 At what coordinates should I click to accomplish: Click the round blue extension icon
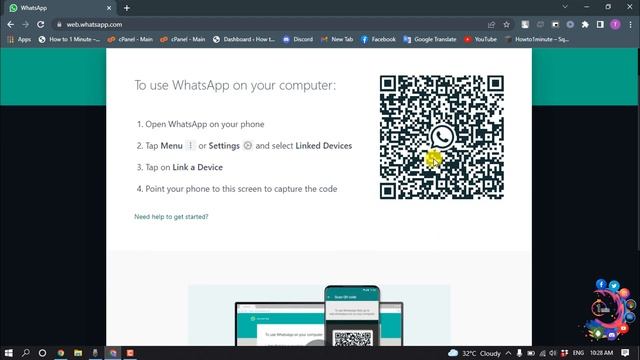[570, 24]
